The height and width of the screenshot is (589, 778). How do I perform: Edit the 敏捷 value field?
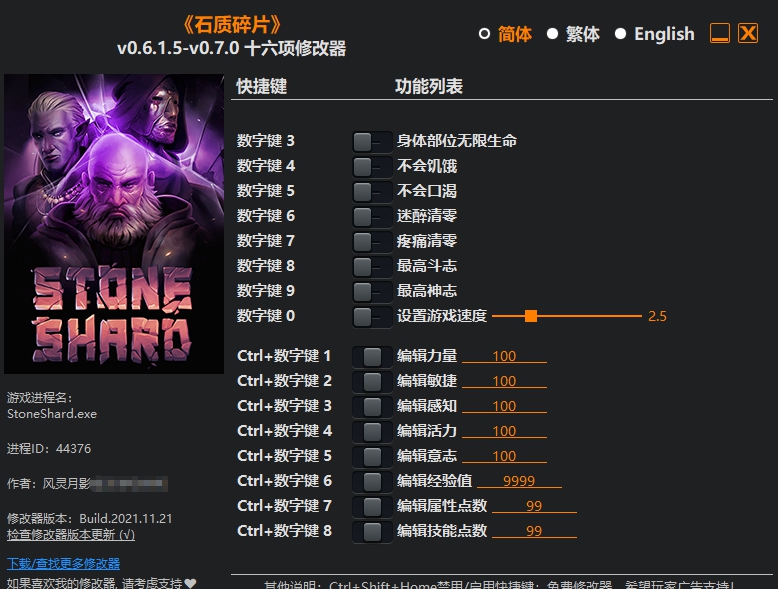point(504,381)
